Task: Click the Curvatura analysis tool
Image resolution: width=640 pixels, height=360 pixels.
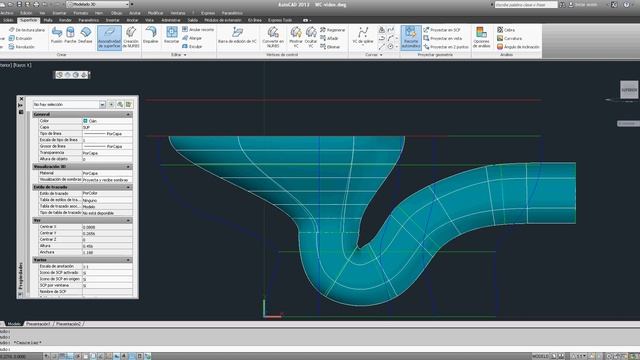Action: click(509, 38)
